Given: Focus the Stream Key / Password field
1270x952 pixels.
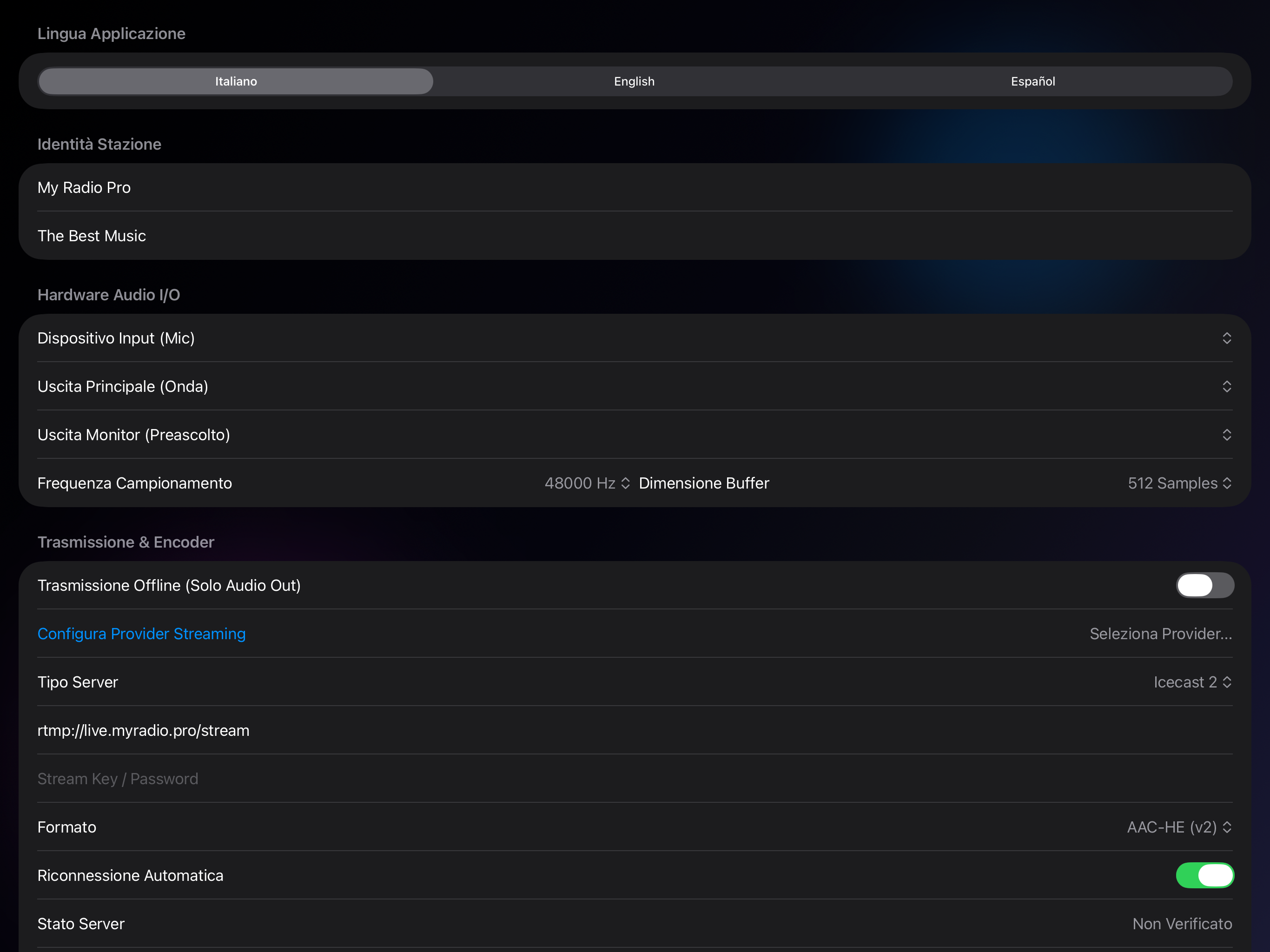Looking at the screenshot, I should 118,779.
